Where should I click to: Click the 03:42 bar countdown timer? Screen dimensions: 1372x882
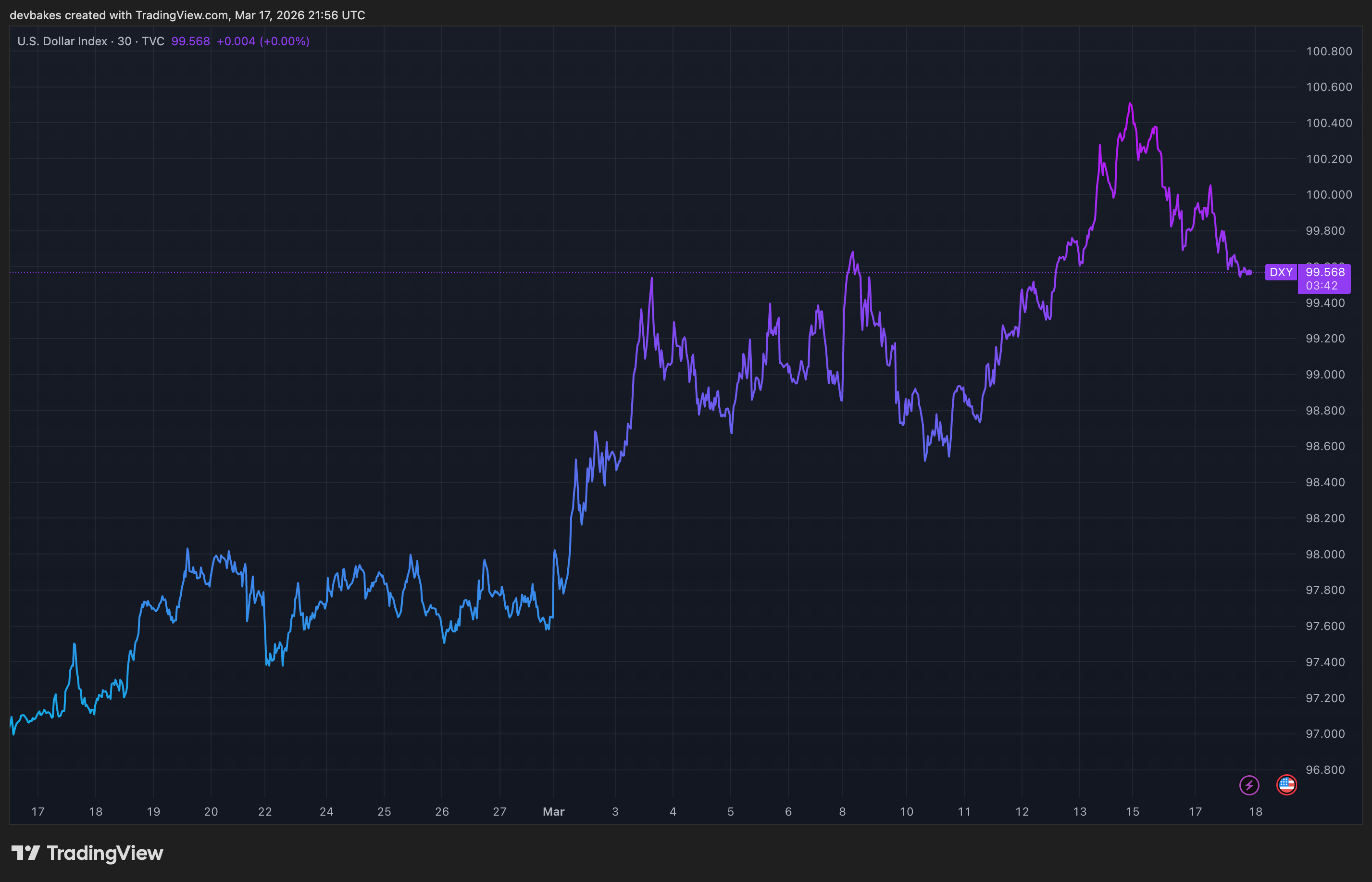(x=1321, y=286)
